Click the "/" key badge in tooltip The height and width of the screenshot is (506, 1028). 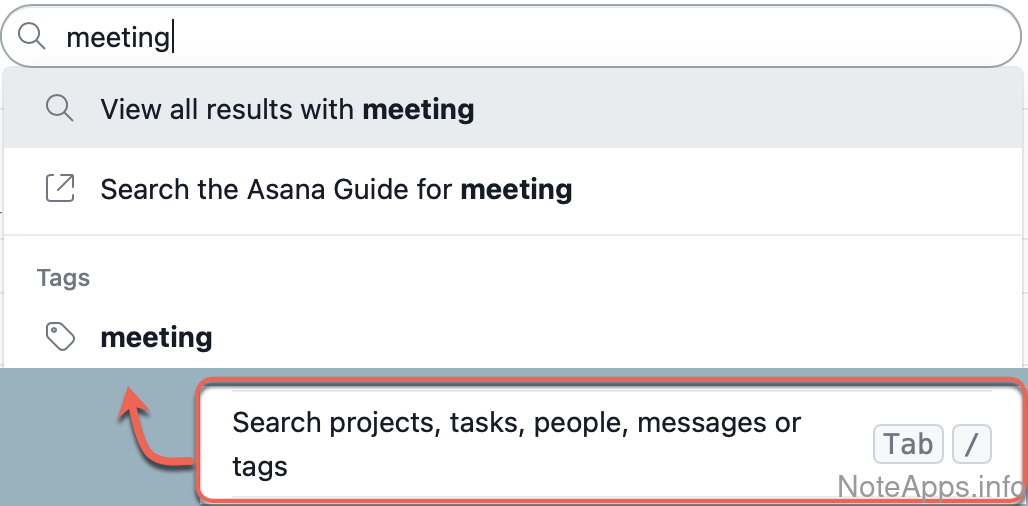(x=971, y=444)
